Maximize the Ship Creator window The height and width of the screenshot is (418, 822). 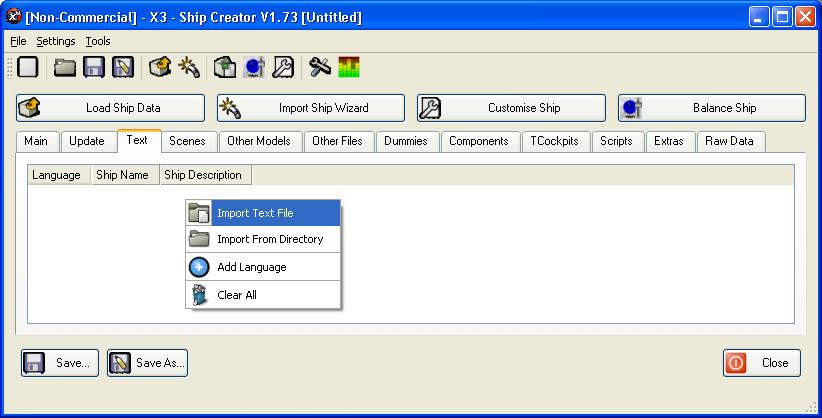(782, 17)
